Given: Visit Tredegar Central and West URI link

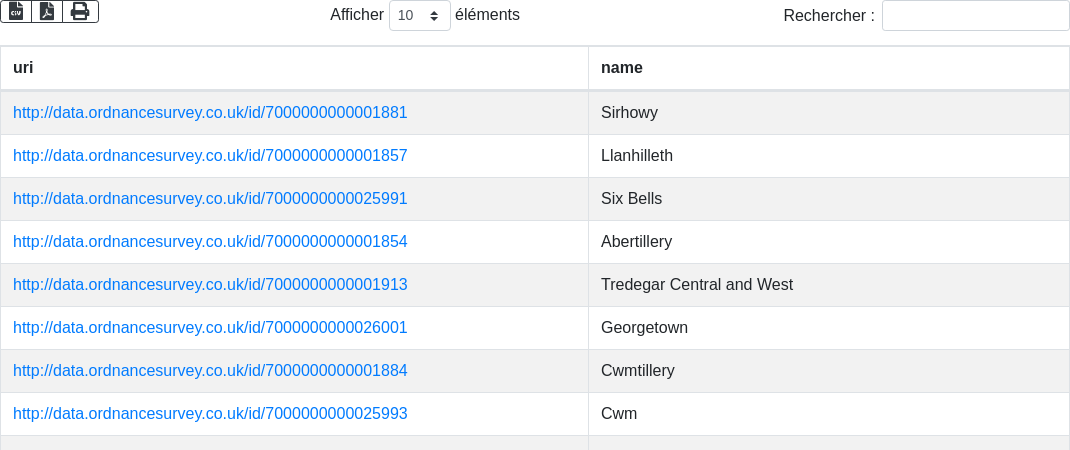Looking at the screenshot, I should pyautogui.click(x=210, y=285).
